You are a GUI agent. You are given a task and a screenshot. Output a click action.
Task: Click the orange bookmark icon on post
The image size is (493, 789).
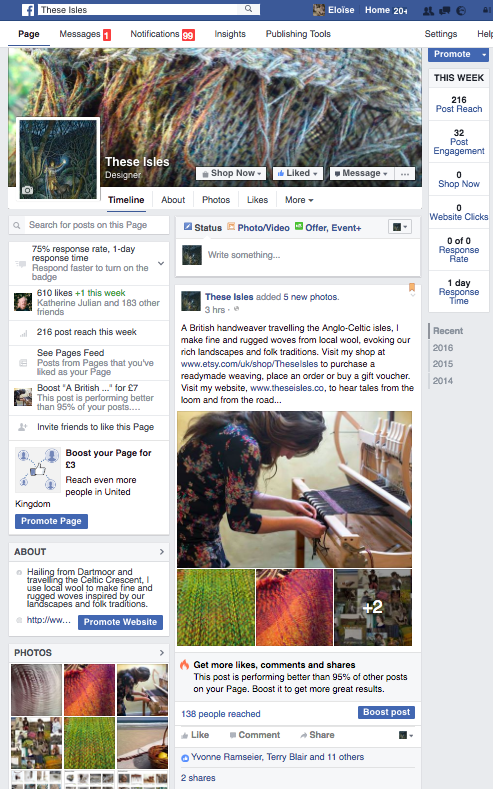(x=412, y=287)
